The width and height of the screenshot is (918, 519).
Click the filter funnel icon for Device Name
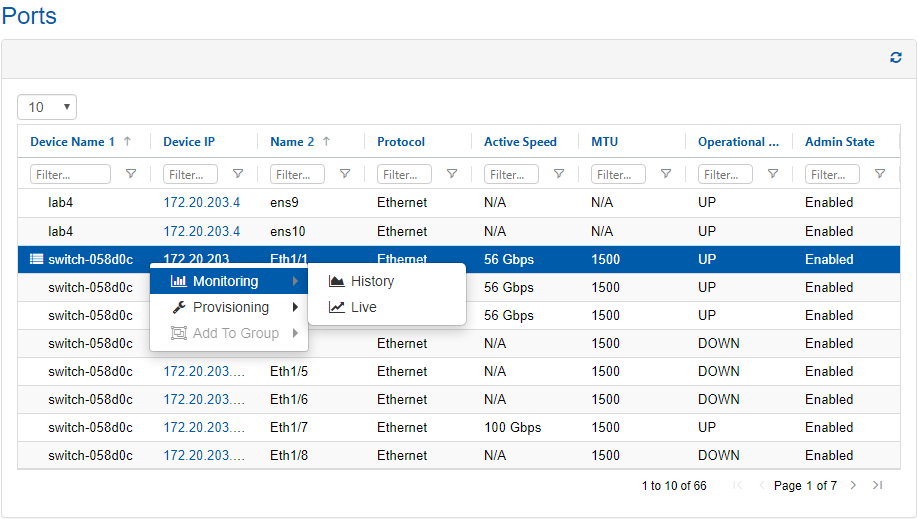[131, 174]
